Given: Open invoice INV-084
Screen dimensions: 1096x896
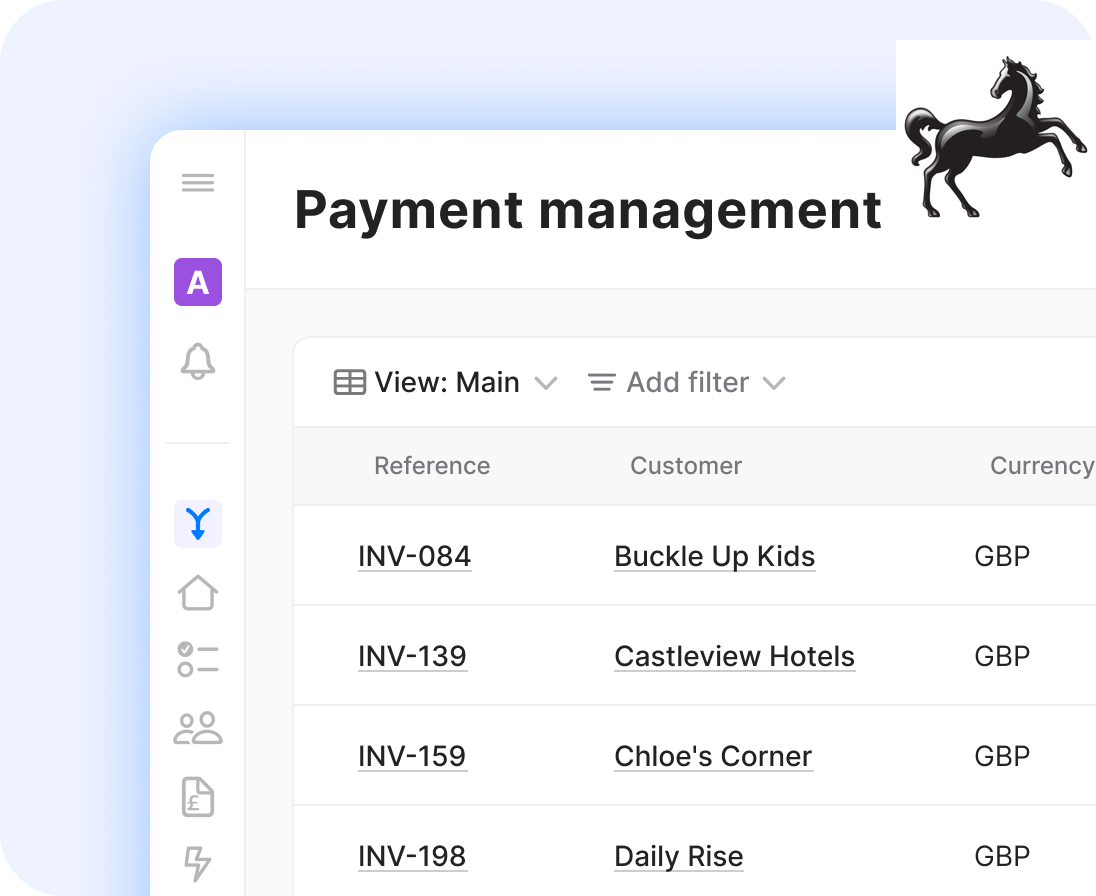Looking at the screenshot, I should coord(414,556).
